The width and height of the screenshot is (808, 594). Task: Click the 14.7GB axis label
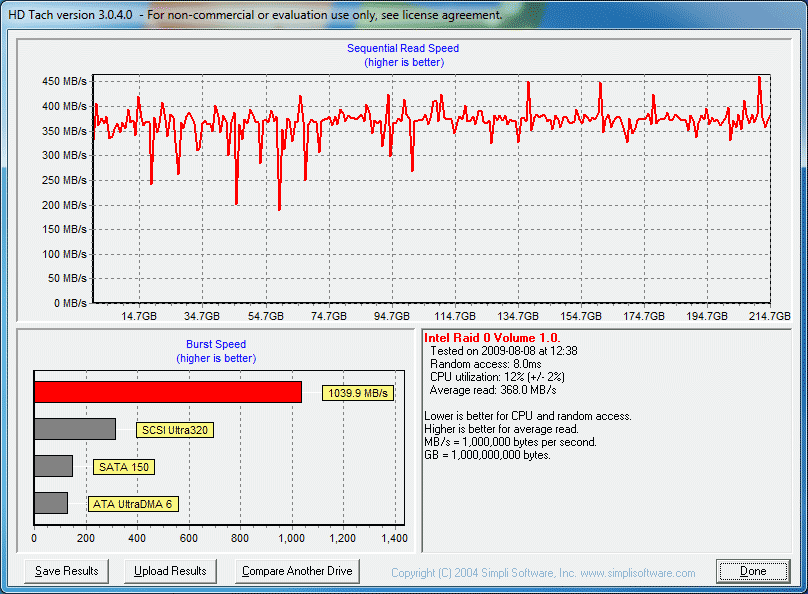[139, 316]
